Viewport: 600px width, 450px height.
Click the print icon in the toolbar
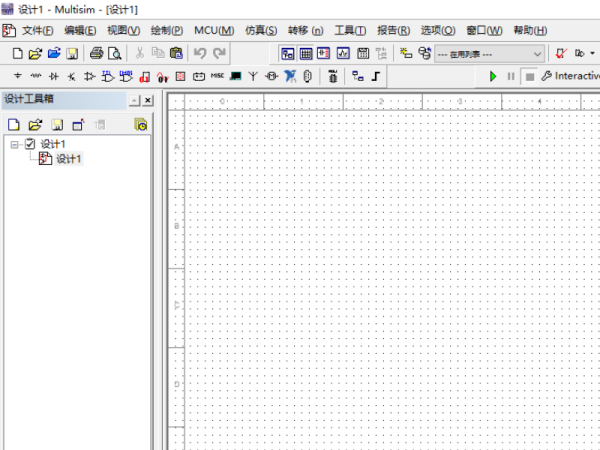pyautogui.click(x=97, y=53)
